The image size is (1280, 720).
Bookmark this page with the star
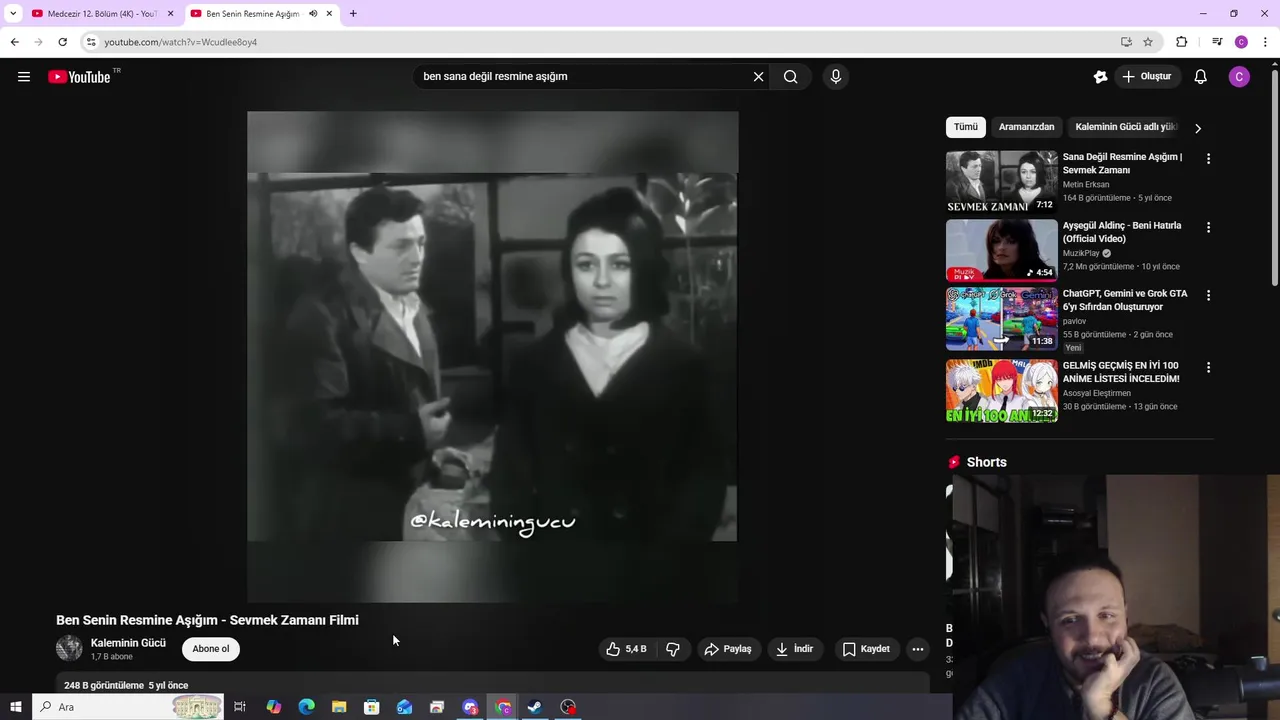[1148, 42]
